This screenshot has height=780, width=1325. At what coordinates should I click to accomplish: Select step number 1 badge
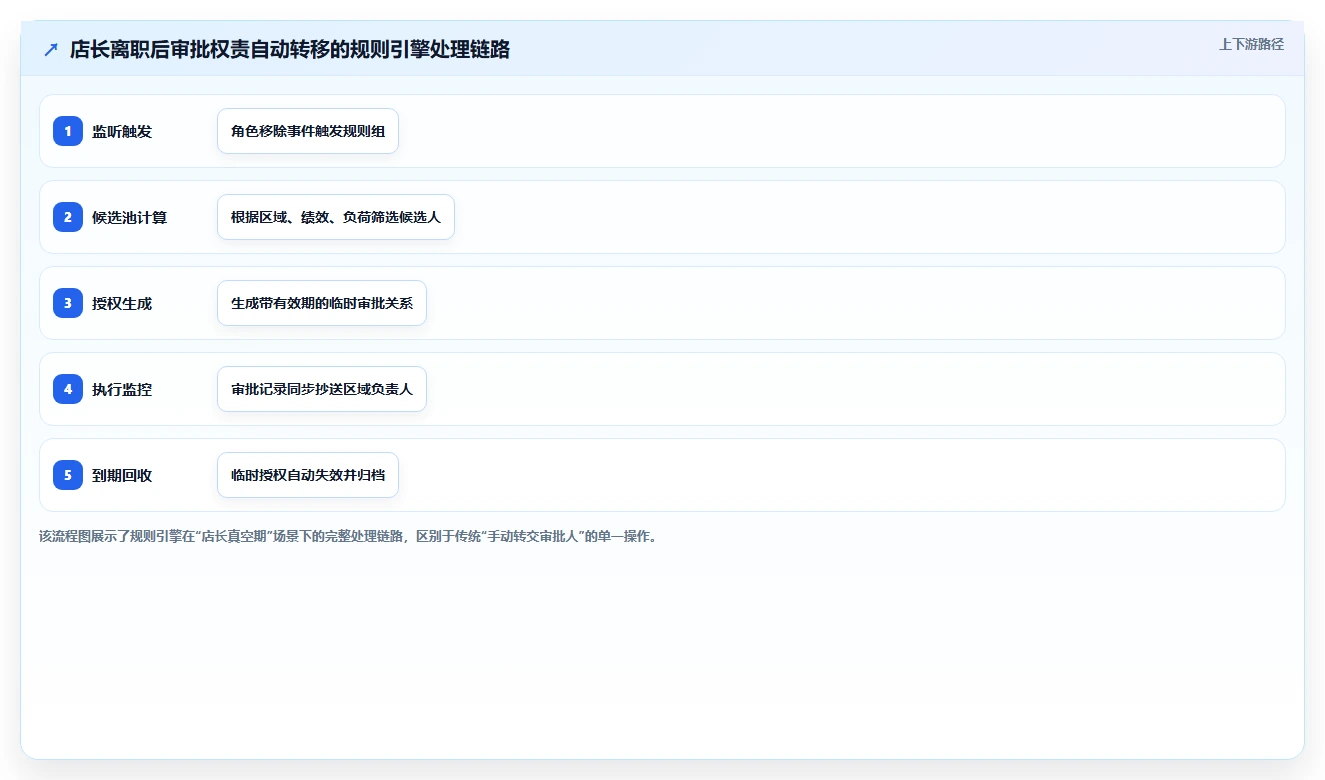click(68, 131)
